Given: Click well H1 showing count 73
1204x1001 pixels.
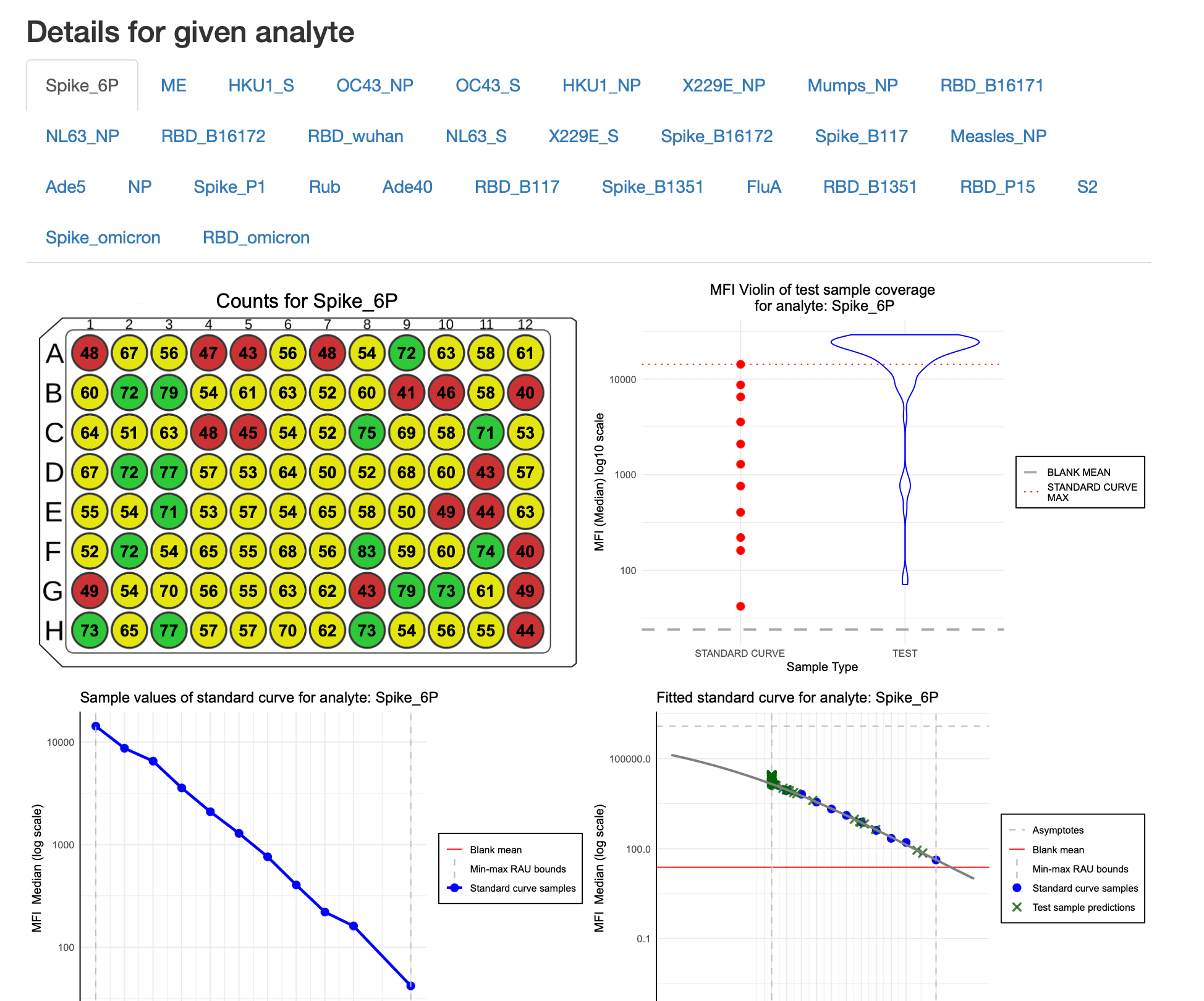Looking at the screenshot, I should [90, 630].
